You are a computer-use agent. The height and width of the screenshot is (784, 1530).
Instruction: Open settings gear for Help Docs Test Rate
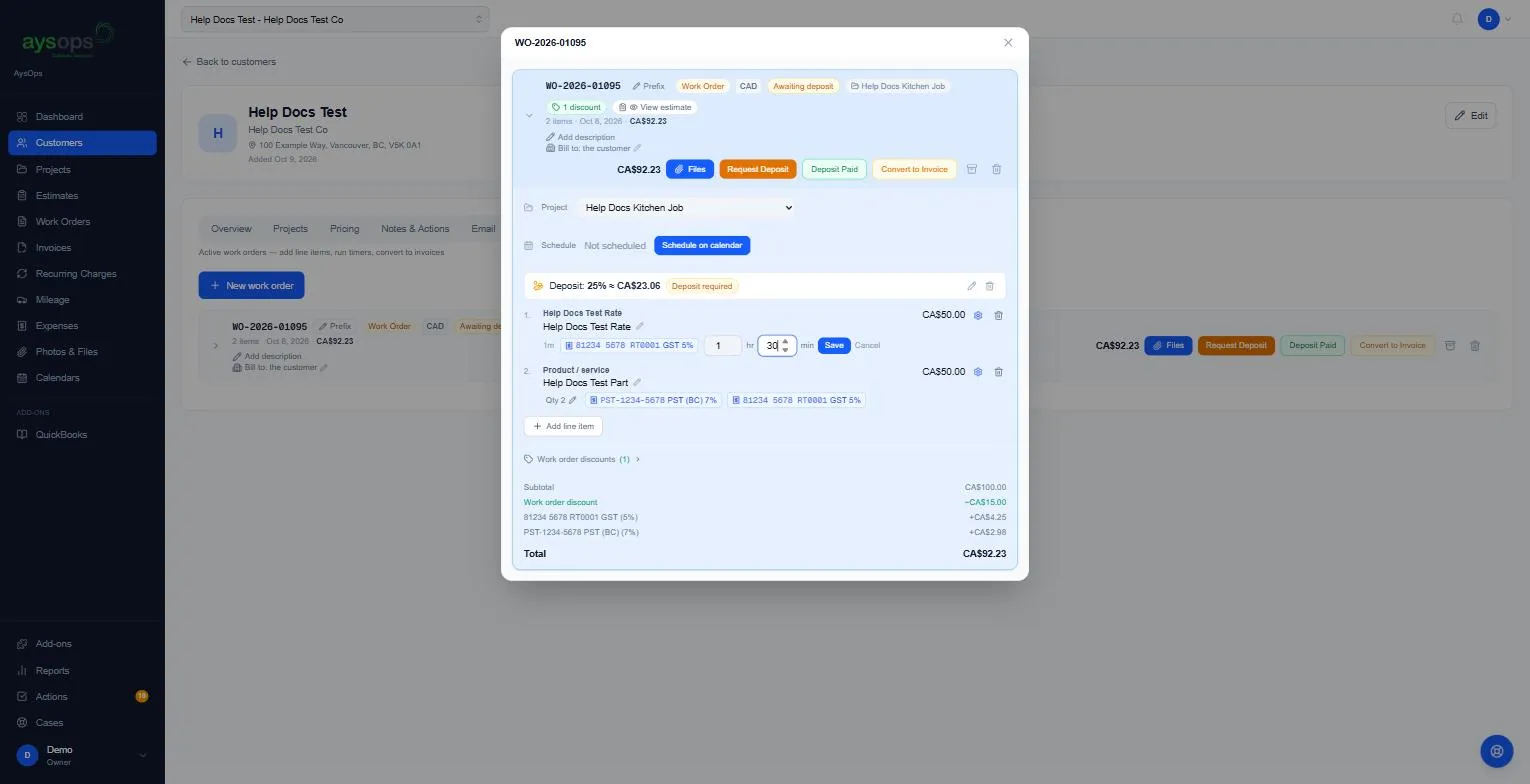[978, 315]
